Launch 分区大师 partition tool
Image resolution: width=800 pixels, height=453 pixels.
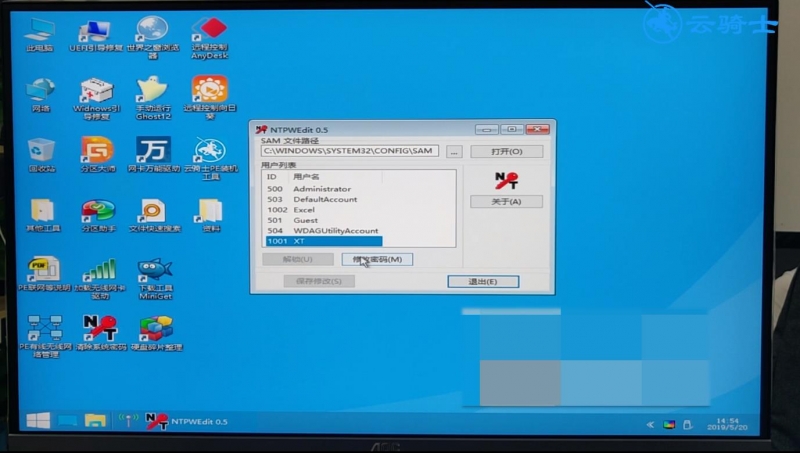(97, 154)
